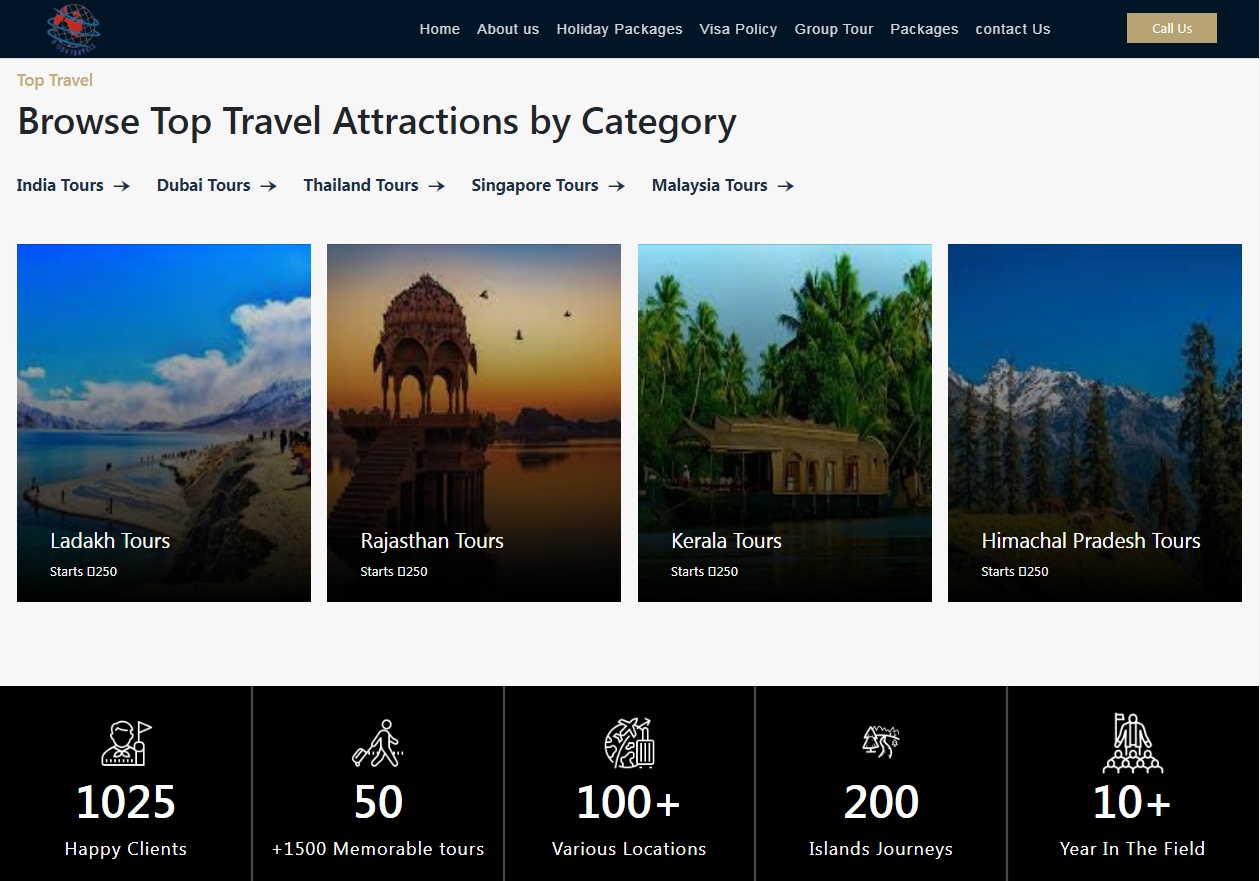
Task: Follow the Rajasthan Tours title link
Action: pyautogui.click(x=432, y=541)
